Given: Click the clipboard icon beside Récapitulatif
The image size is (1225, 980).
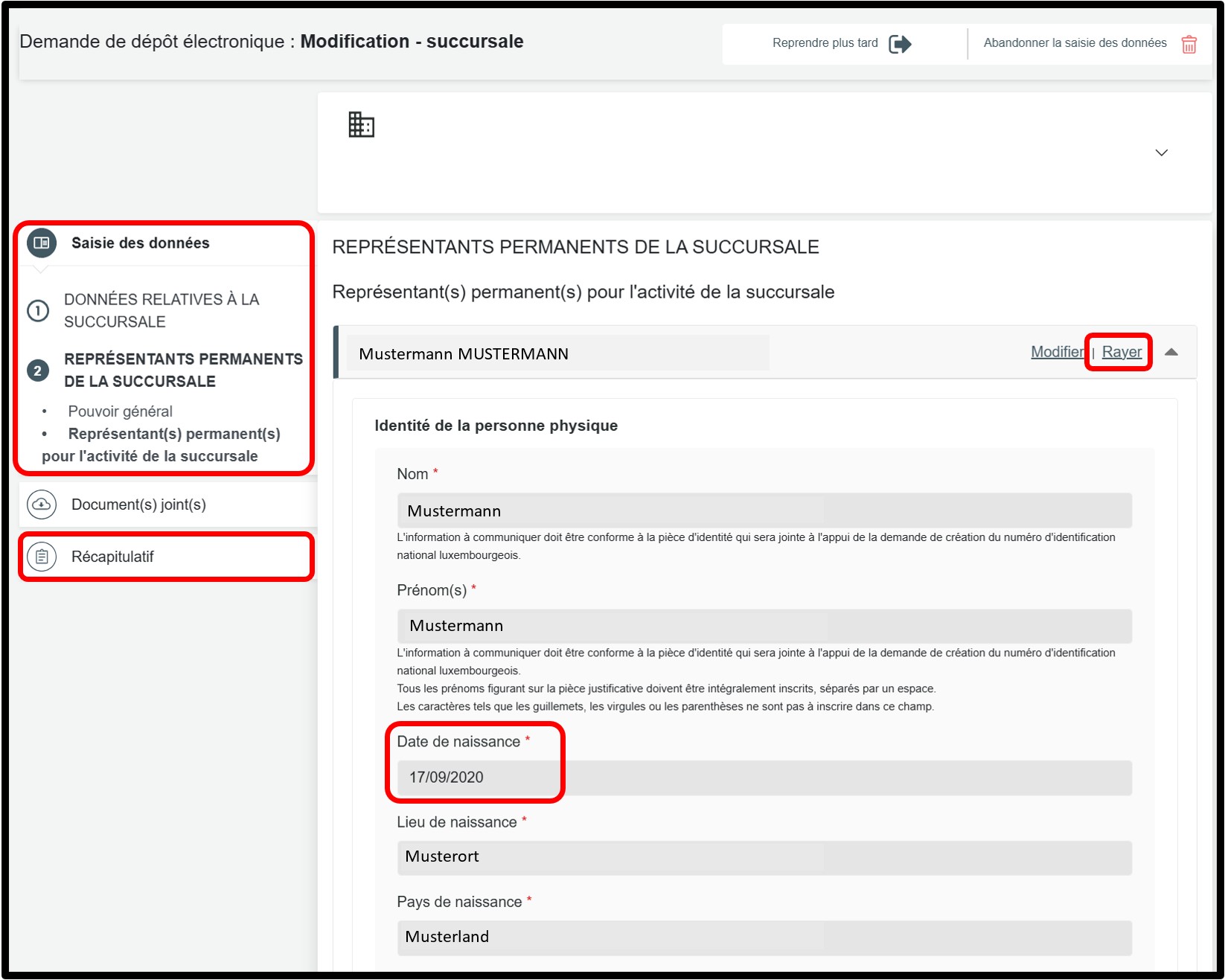Looking at the screenshot, I should point(42,557).
